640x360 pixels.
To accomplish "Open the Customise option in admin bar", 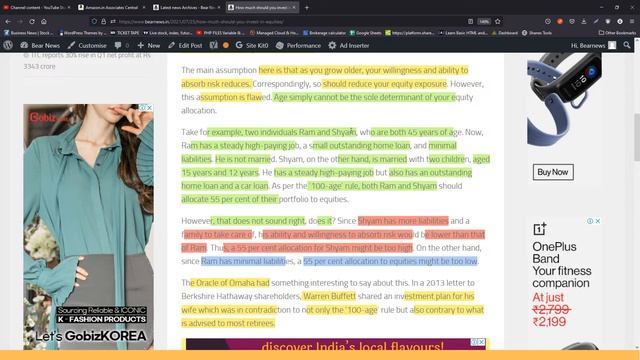I will pos(87,45).
